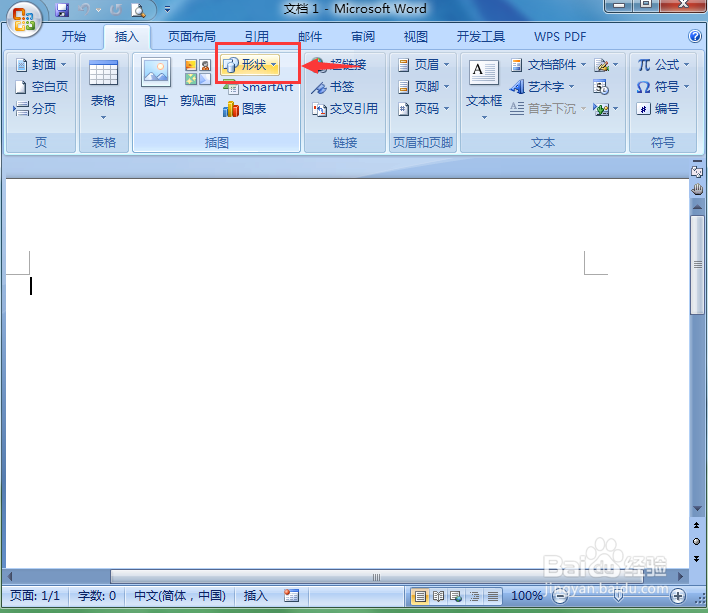Insert a blank page with 空白页
Screen dimensions: 708x613
pos(41,86)
